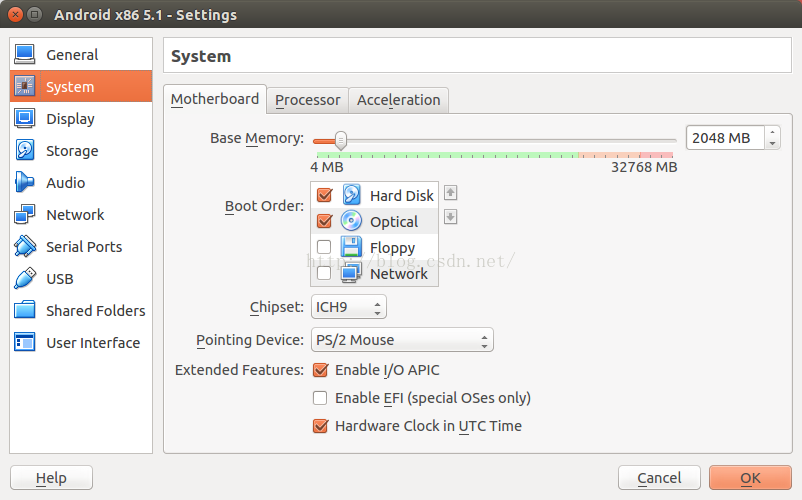
Task: Open Serial Ports settings category
Action: [81, 246]
